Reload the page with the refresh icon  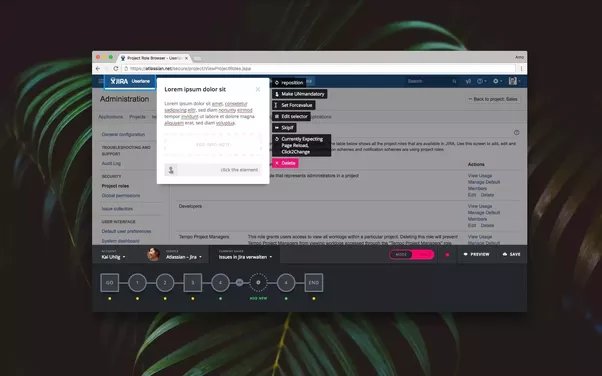tap(116, 68)
